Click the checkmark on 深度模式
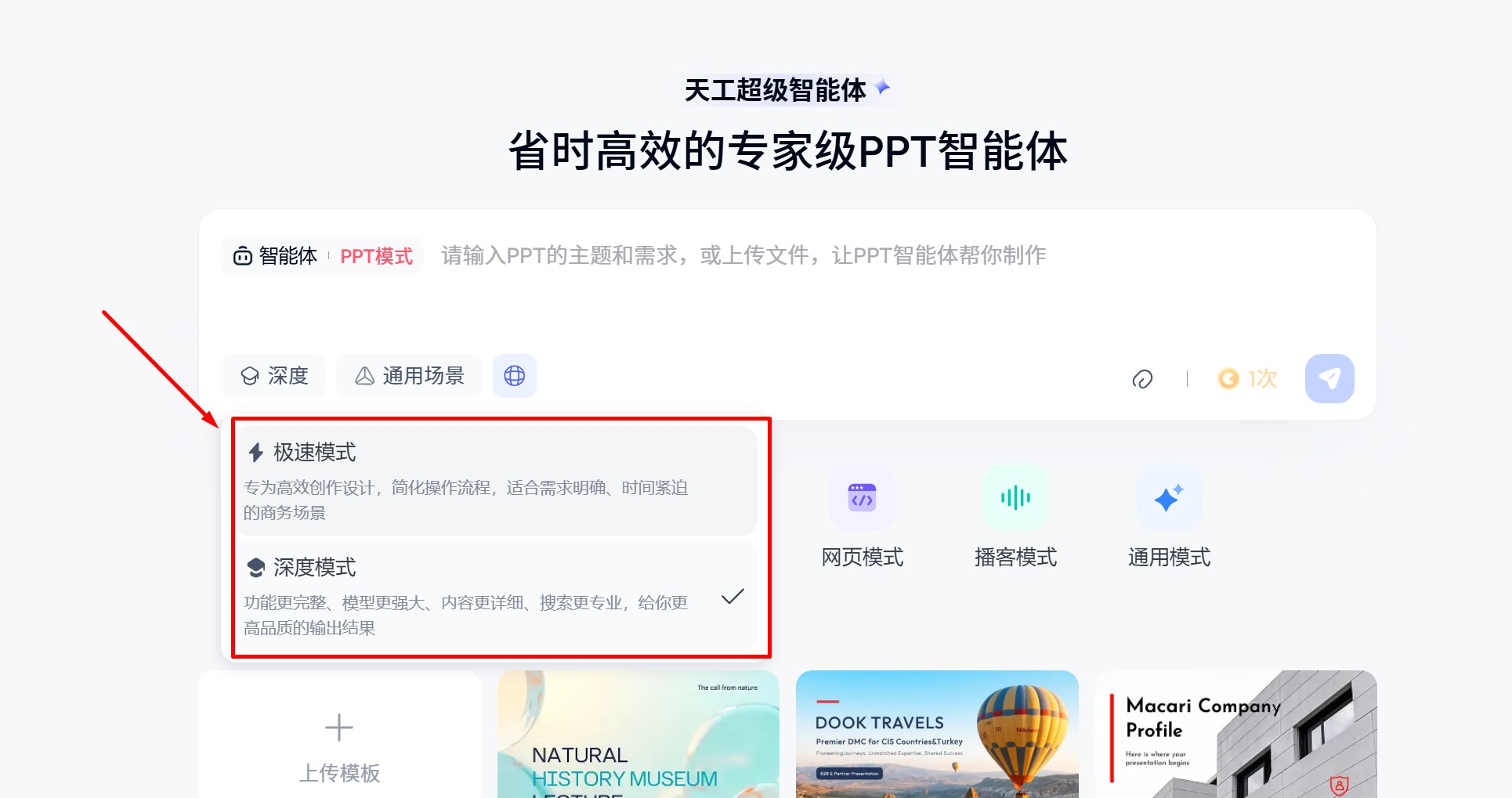 tap(732, 597)
